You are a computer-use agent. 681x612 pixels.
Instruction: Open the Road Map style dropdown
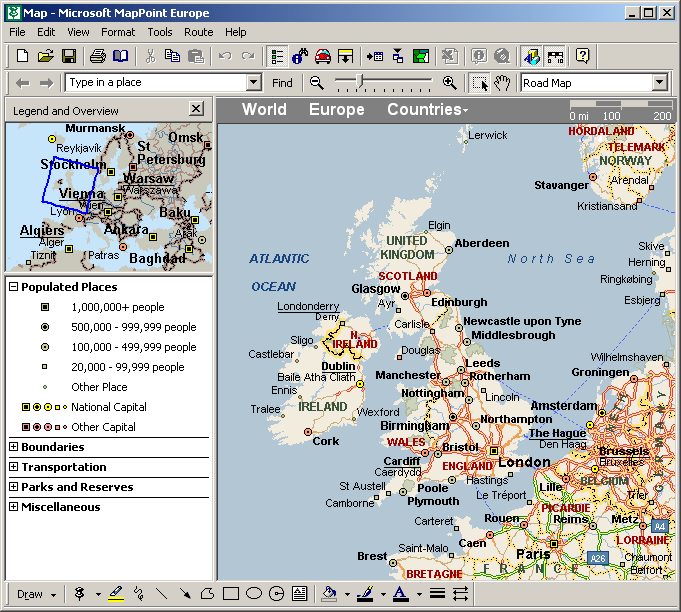pos(660,82)
